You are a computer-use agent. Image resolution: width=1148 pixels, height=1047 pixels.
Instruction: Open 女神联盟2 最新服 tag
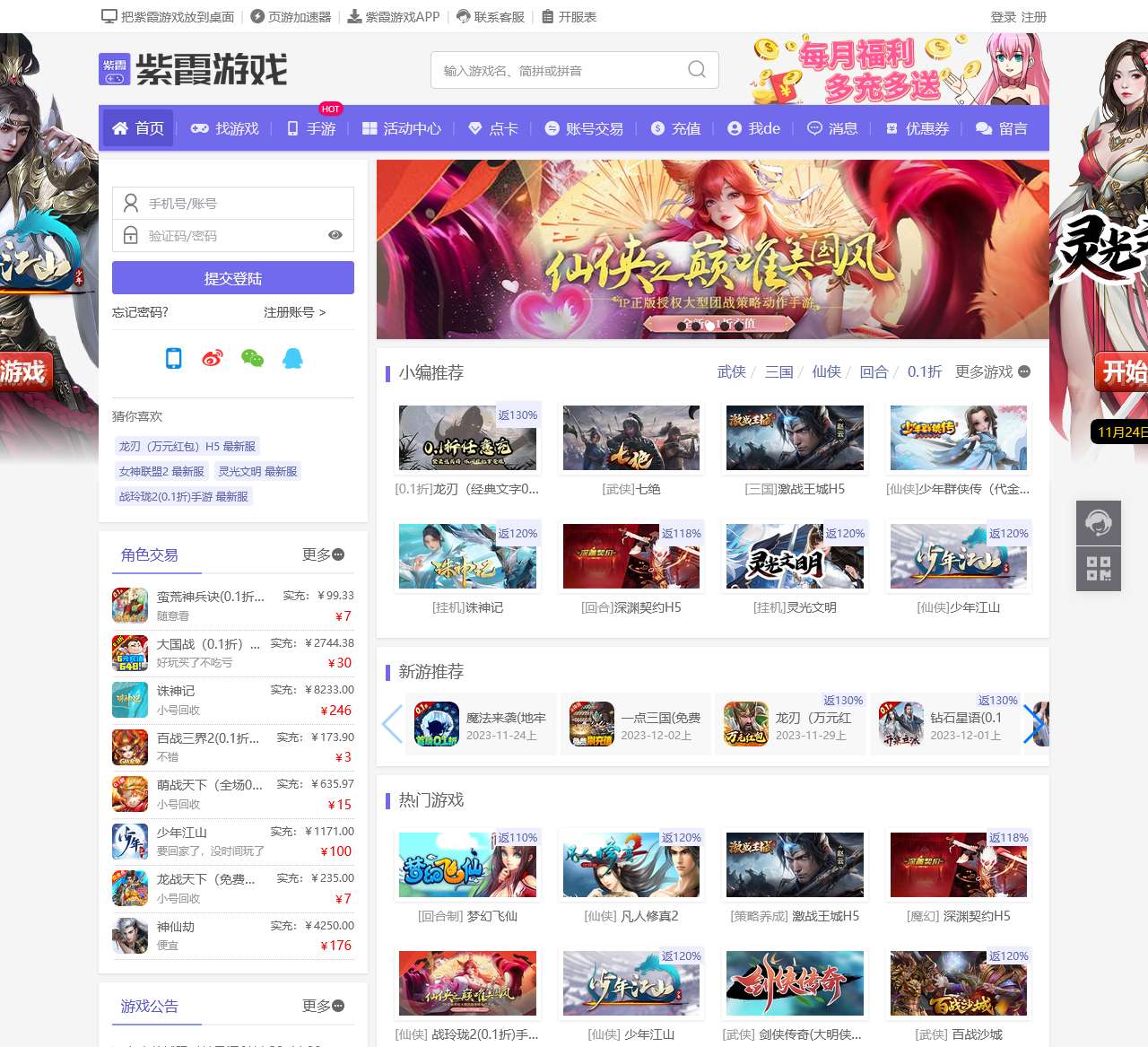(161, 471)
